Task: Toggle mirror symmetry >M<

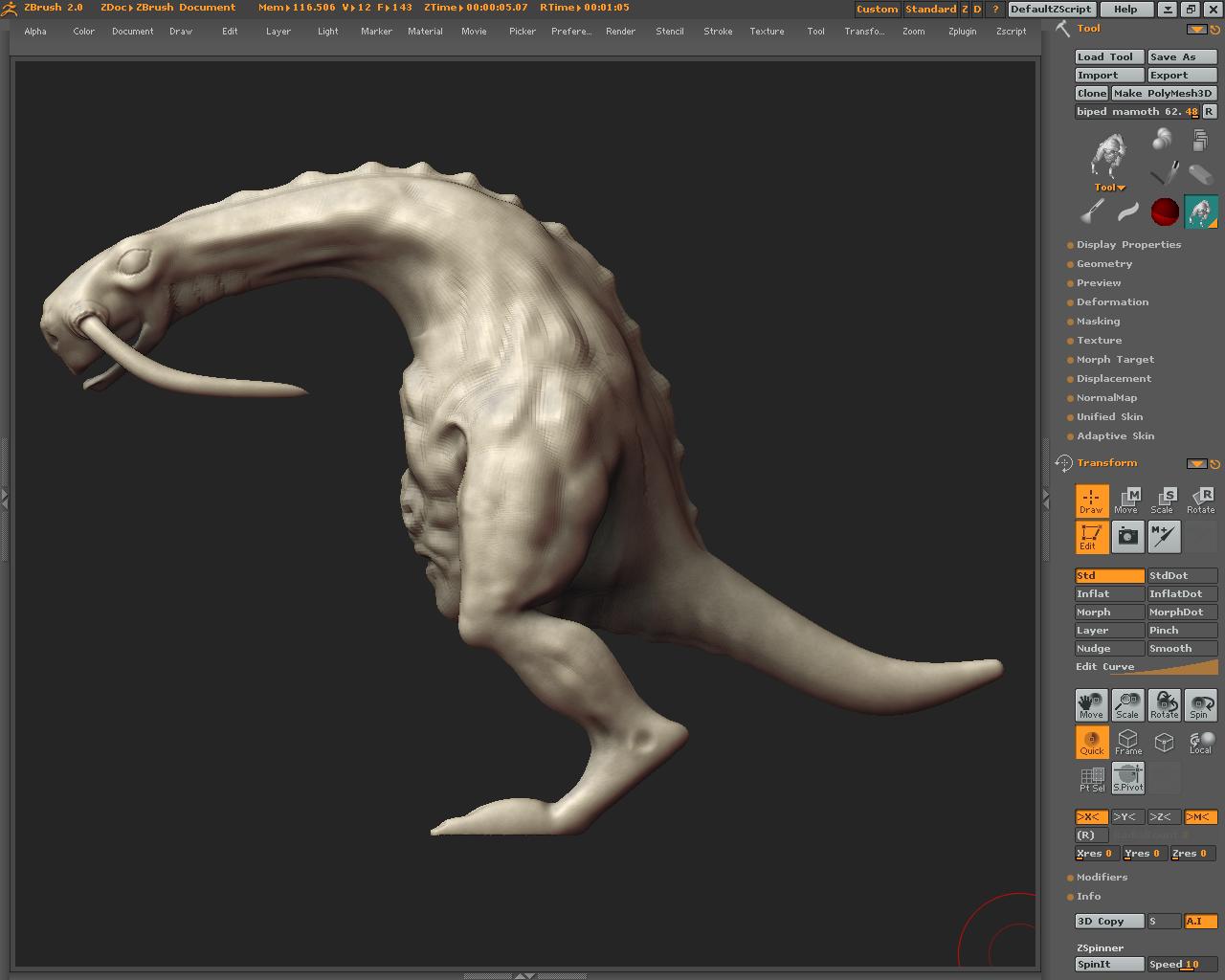Action: [x=1200, y=817]
